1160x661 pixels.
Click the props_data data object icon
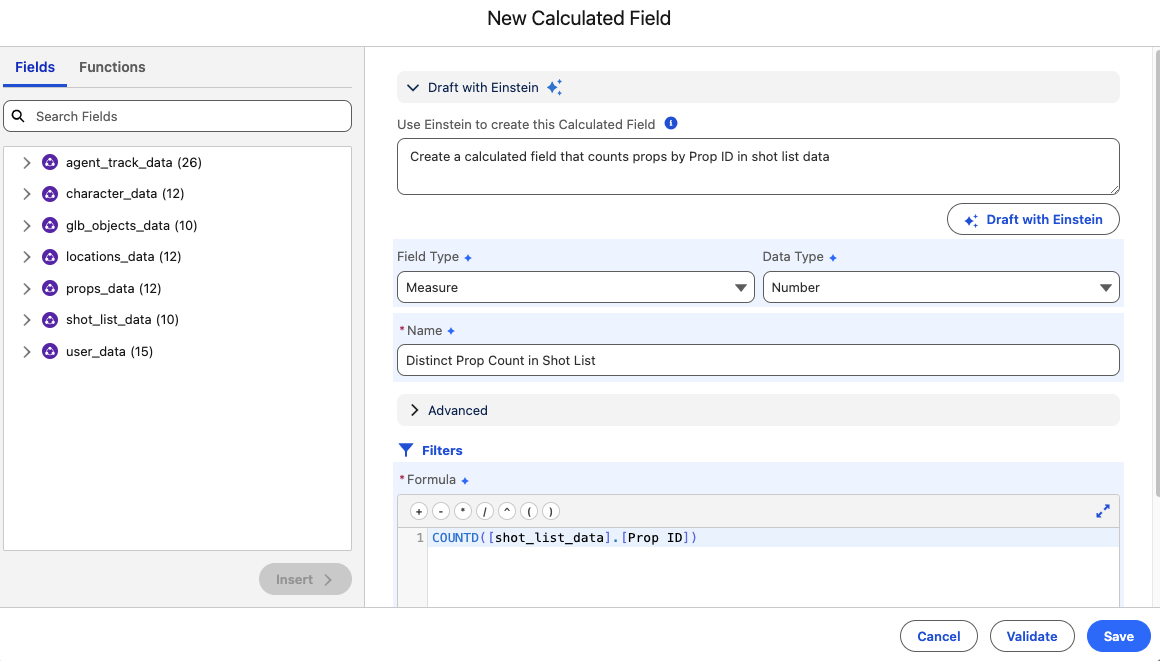coord(50,289)
